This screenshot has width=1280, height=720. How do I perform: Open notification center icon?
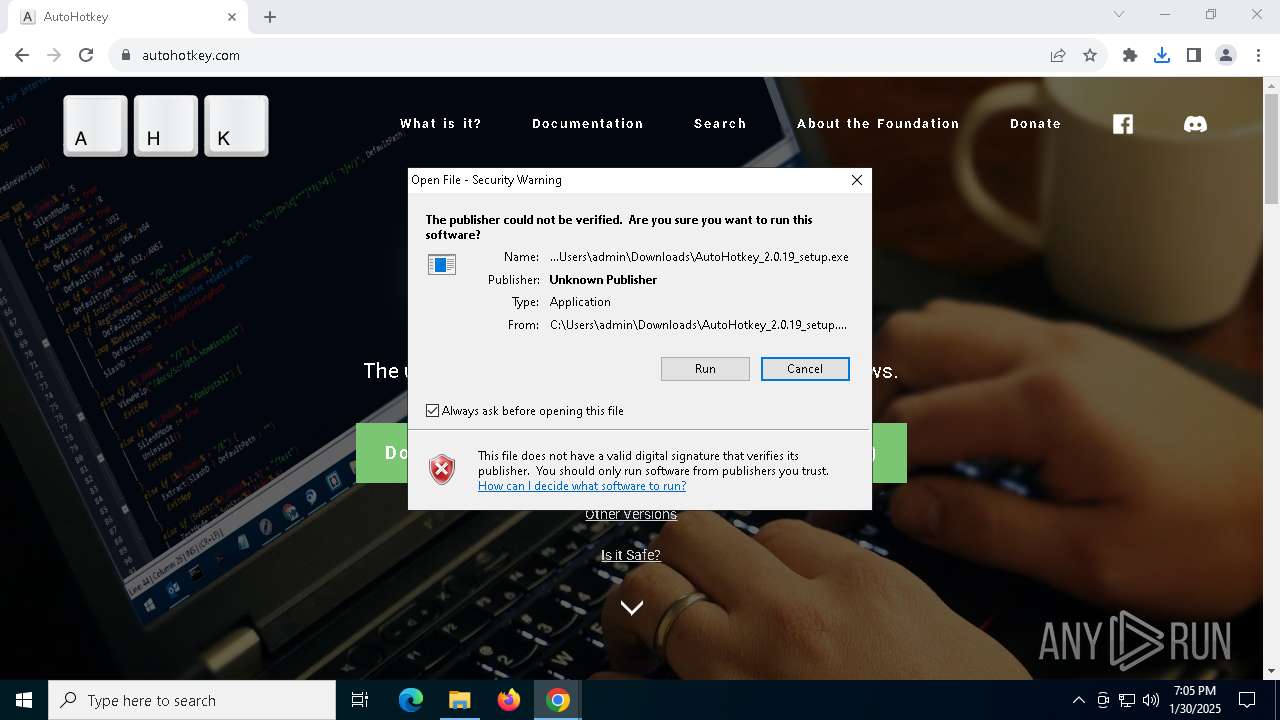tap(1247, 700)
